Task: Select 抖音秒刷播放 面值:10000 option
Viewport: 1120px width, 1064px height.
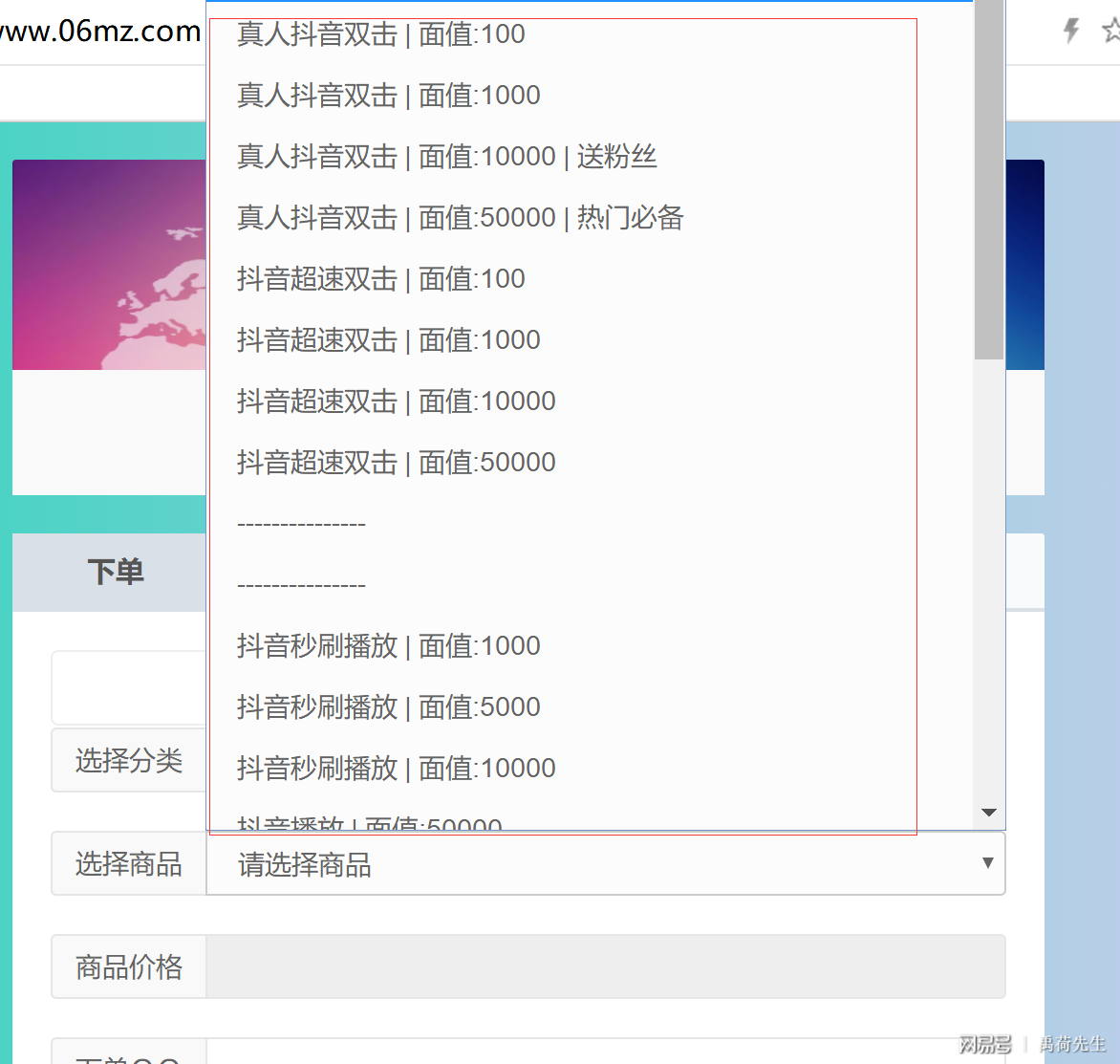Action: 396,768
